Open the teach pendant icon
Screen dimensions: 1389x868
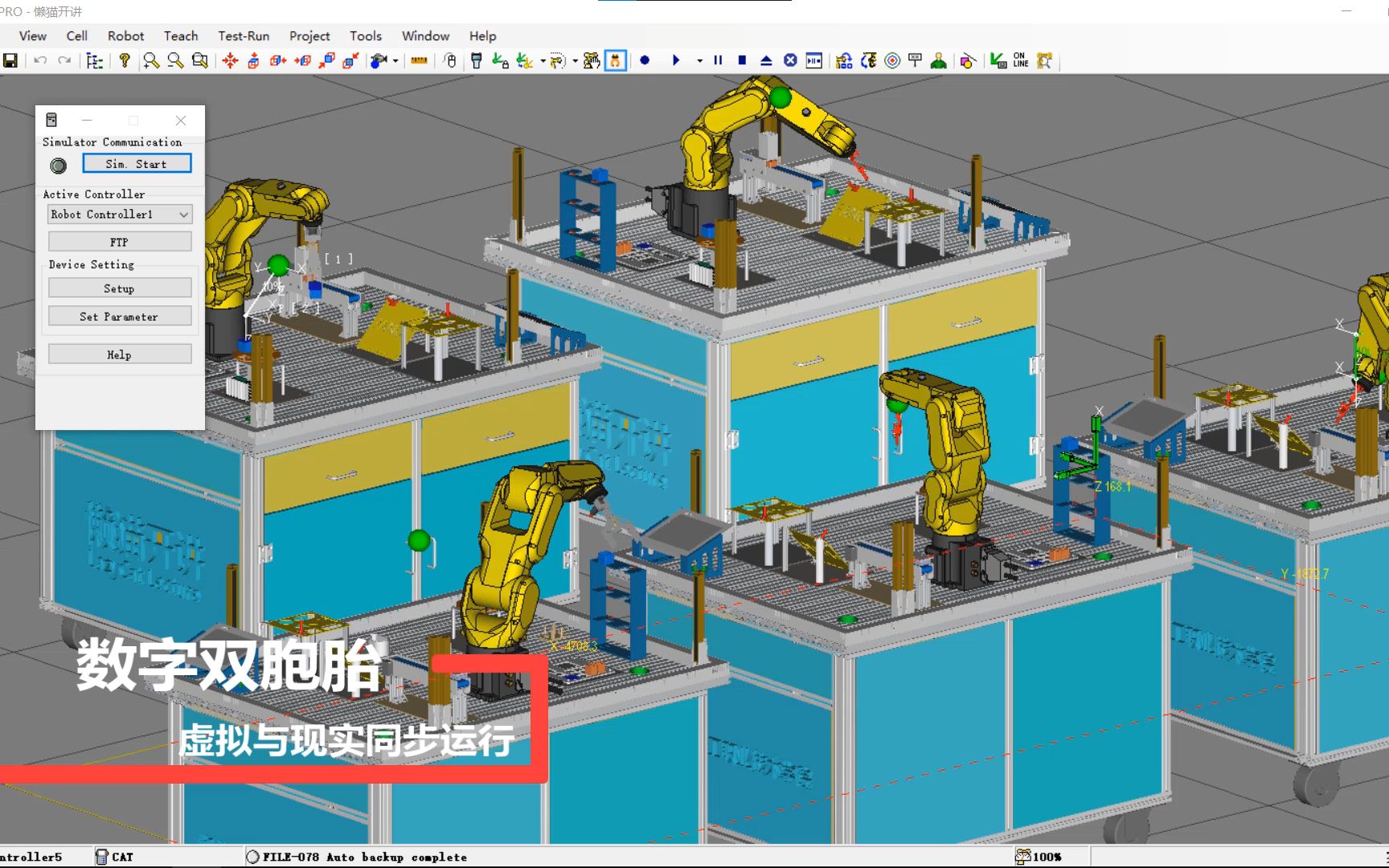coord(477,61)
